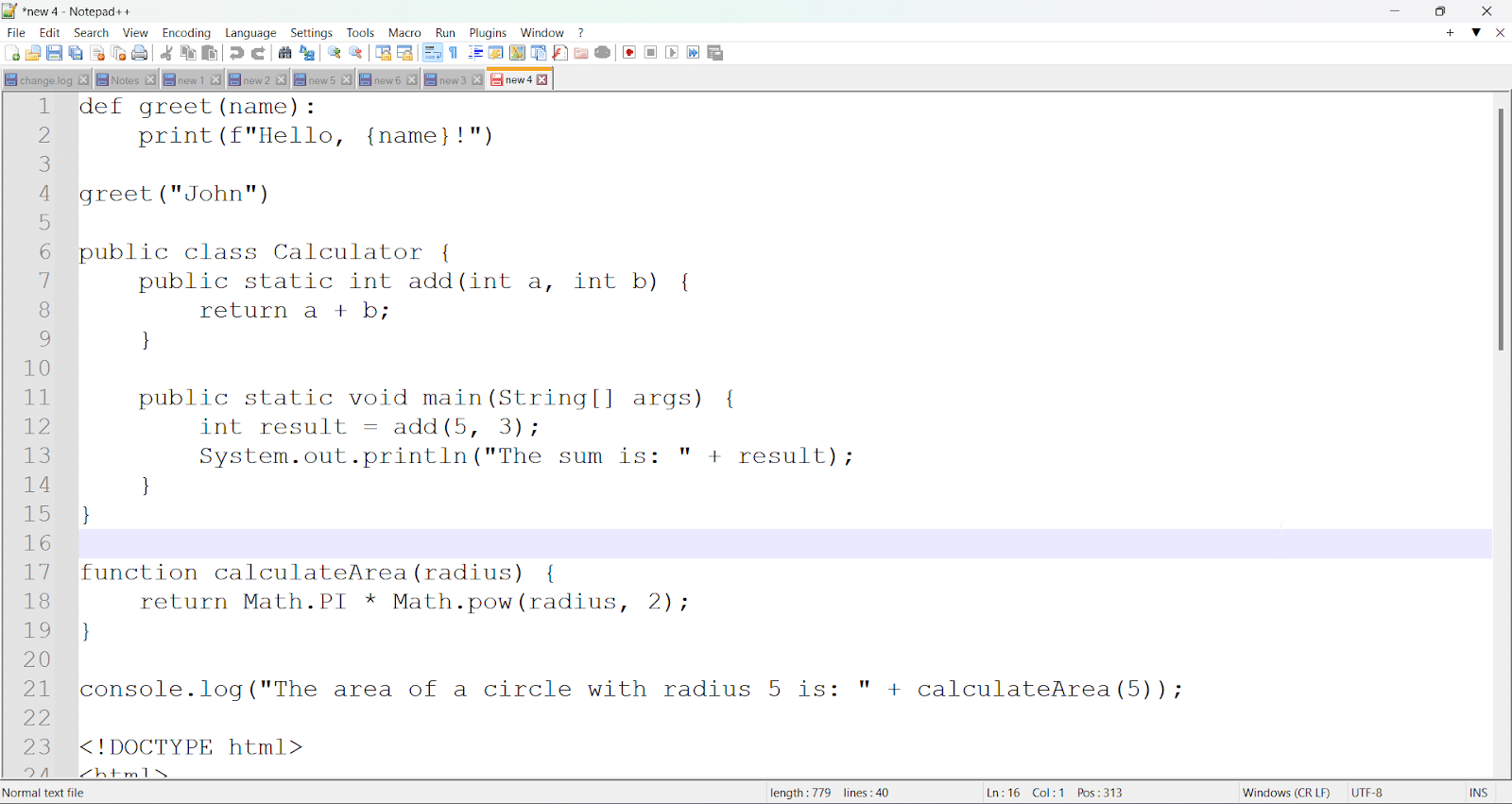Open the Language menu
Screen dimensions: 1512x804
[250, 32]
